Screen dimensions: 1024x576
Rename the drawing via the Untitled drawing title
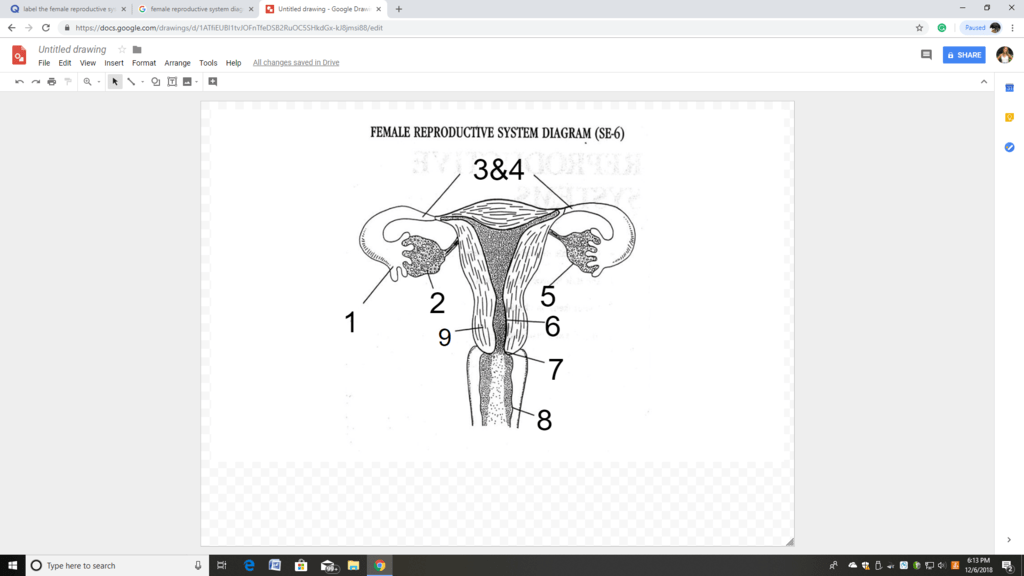(x=70, y=48)
